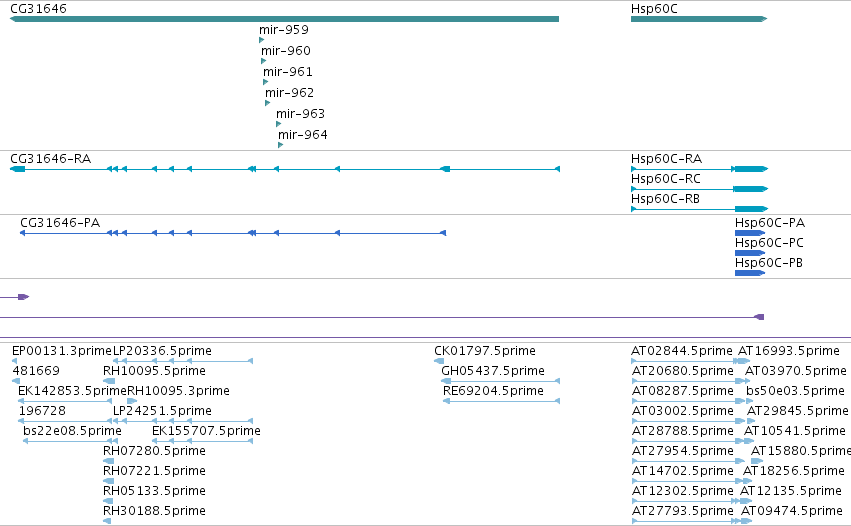Click the GH05437.5prime EST label
The image size is (851, 526).
[x=493, y=371]
